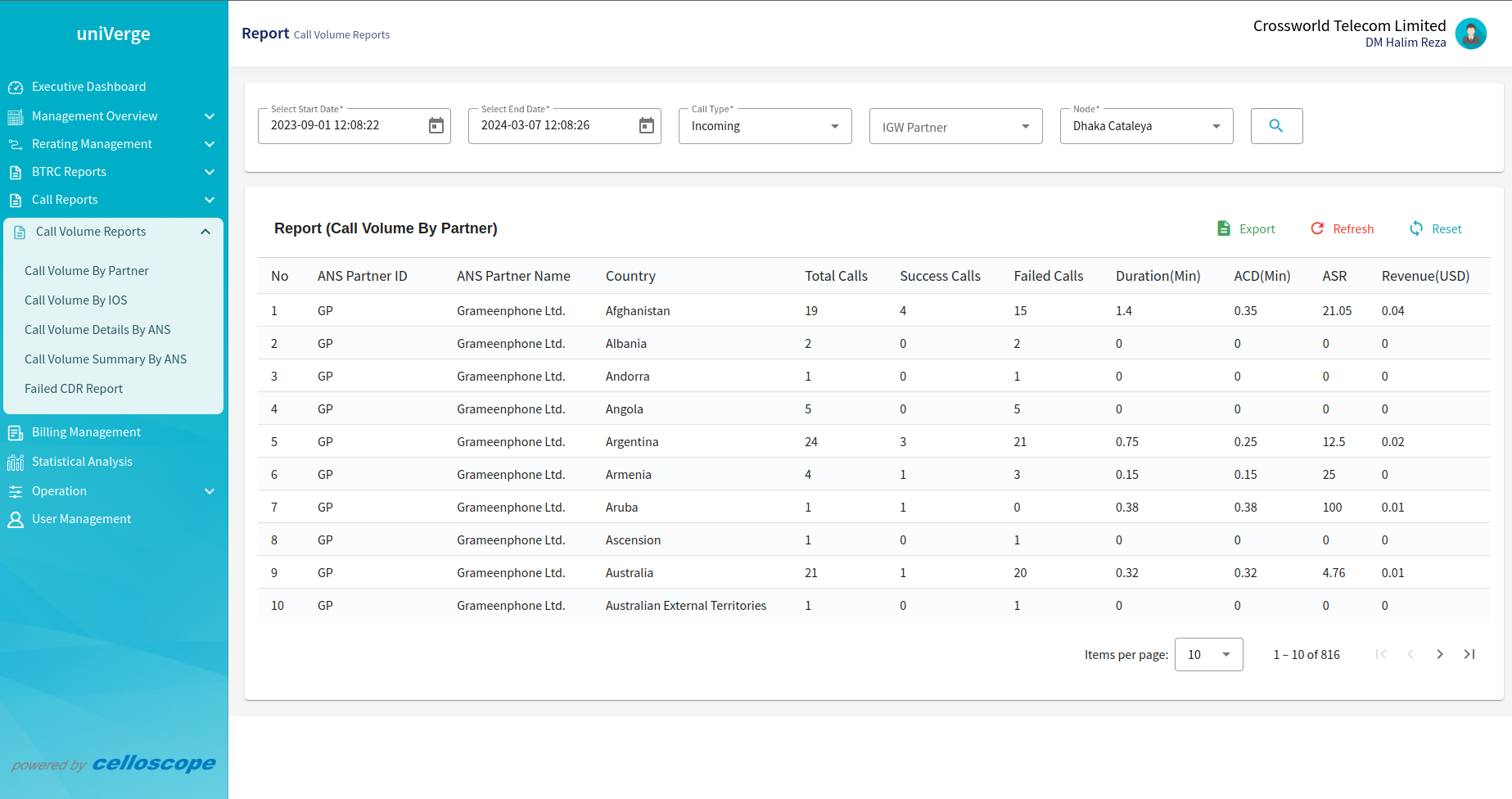Click the Success Calls column header
This screenshot has width=1512, height=799.
940,276
